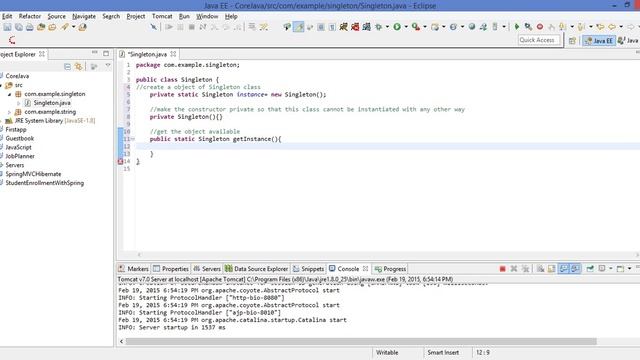Toggle Show Console When Standard Error Changes
The image size is (640, 360).
575,269
